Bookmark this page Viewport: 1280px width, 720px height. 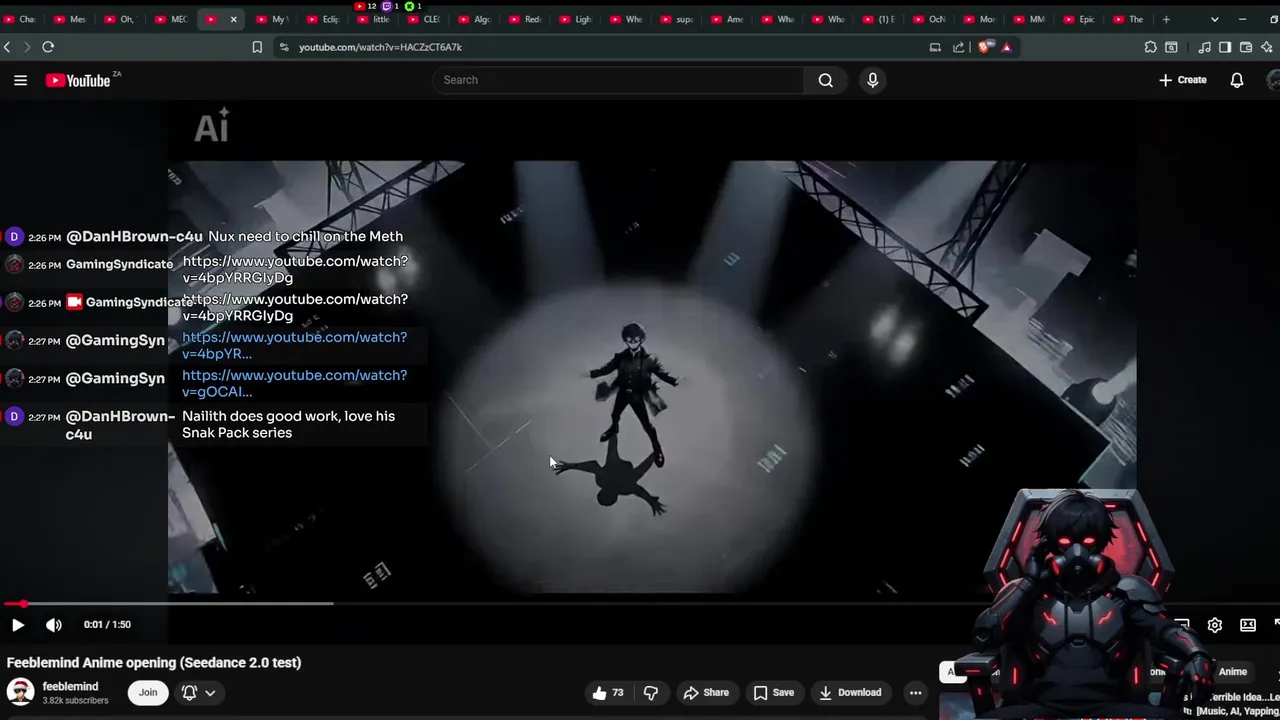(x=257, y=47)
